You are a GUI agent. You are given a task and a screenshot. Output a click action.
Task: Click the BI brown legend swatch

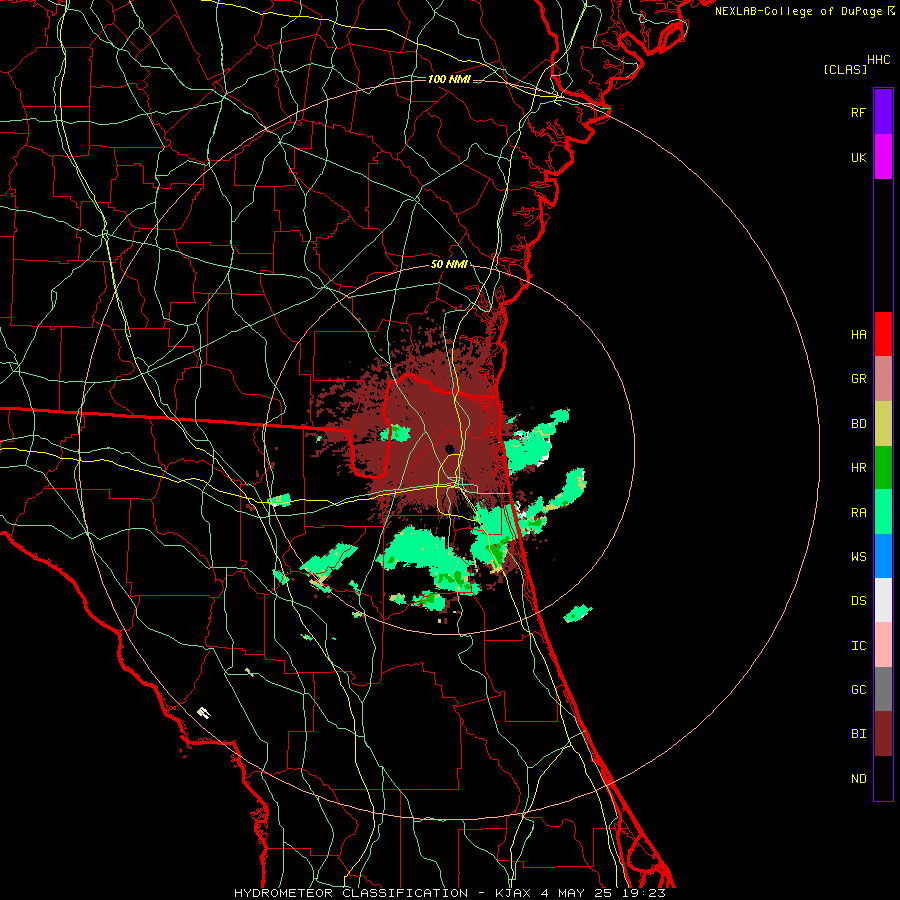[883, 734]
